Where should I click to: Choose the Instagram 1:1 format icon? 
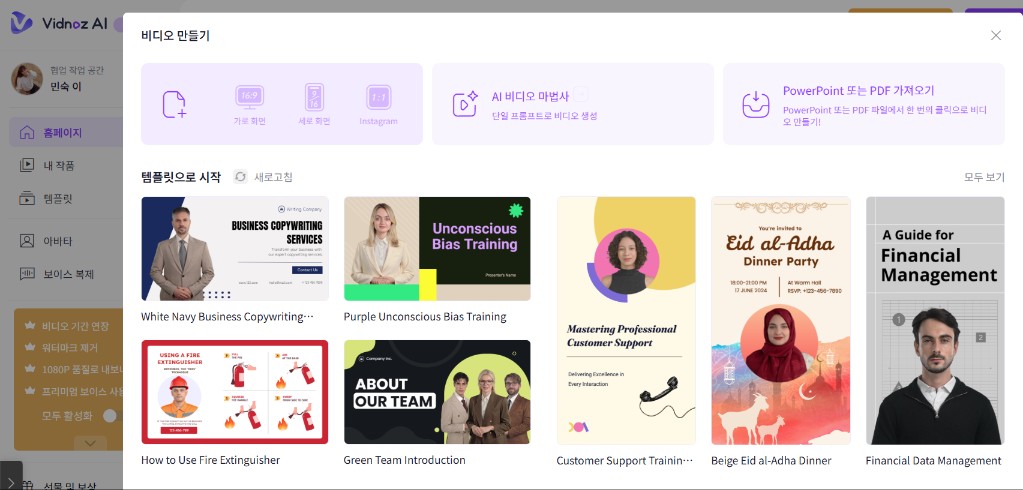click(x=378, y=97)
